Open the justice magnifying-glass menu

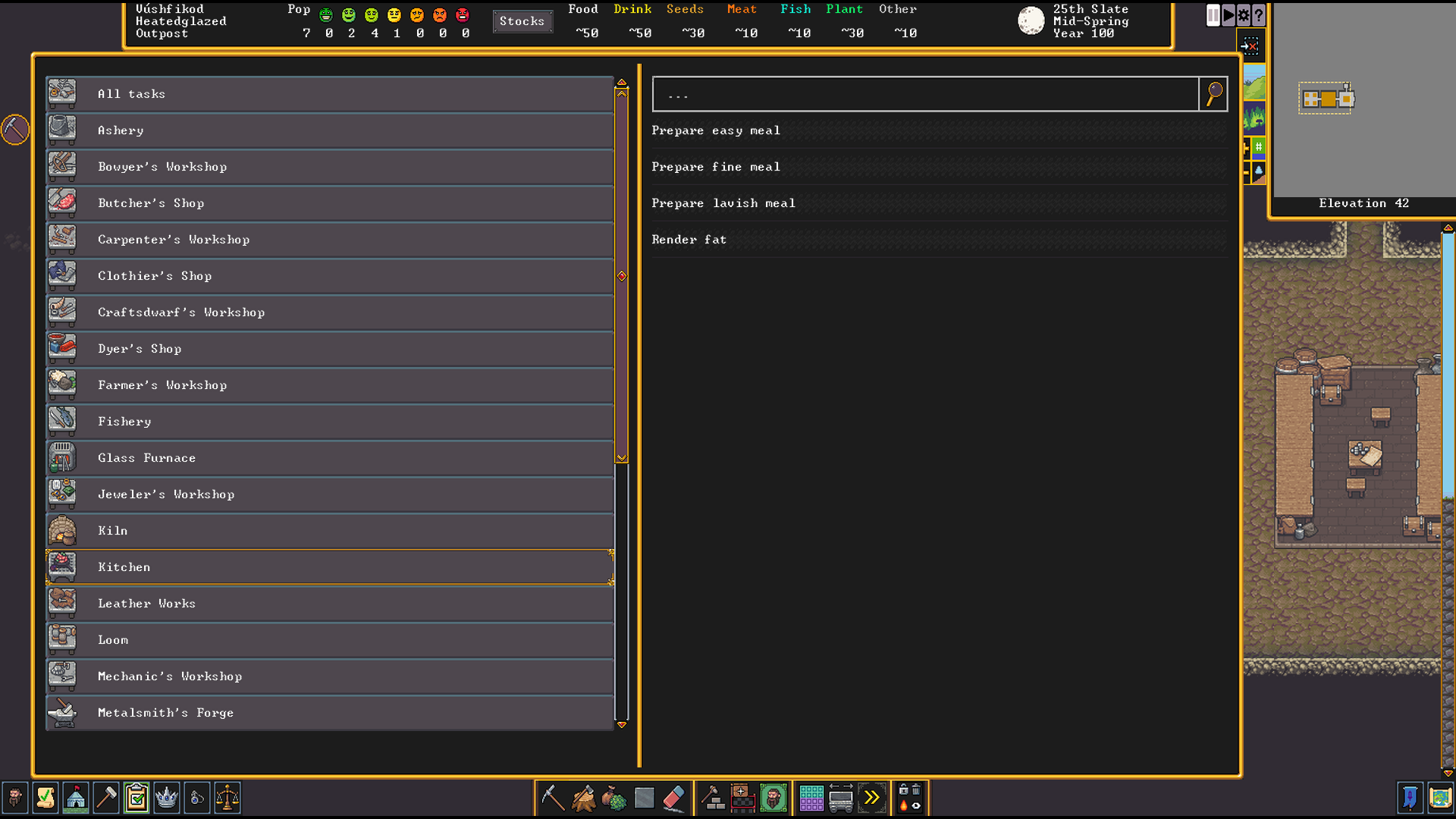[197, 798]
